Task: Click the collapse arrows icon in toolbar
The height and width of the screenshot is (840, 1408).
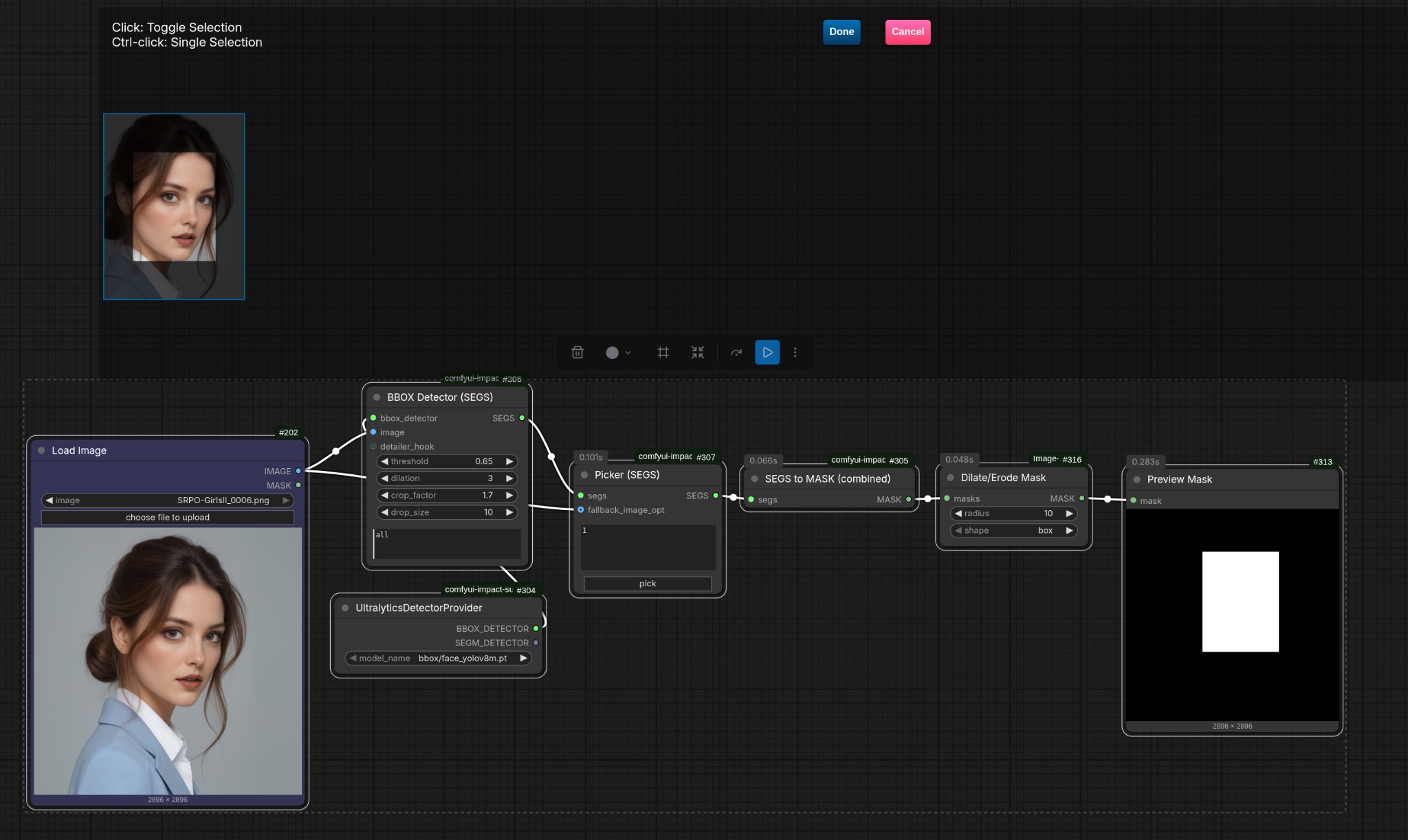Action: (x=697, y=353)
